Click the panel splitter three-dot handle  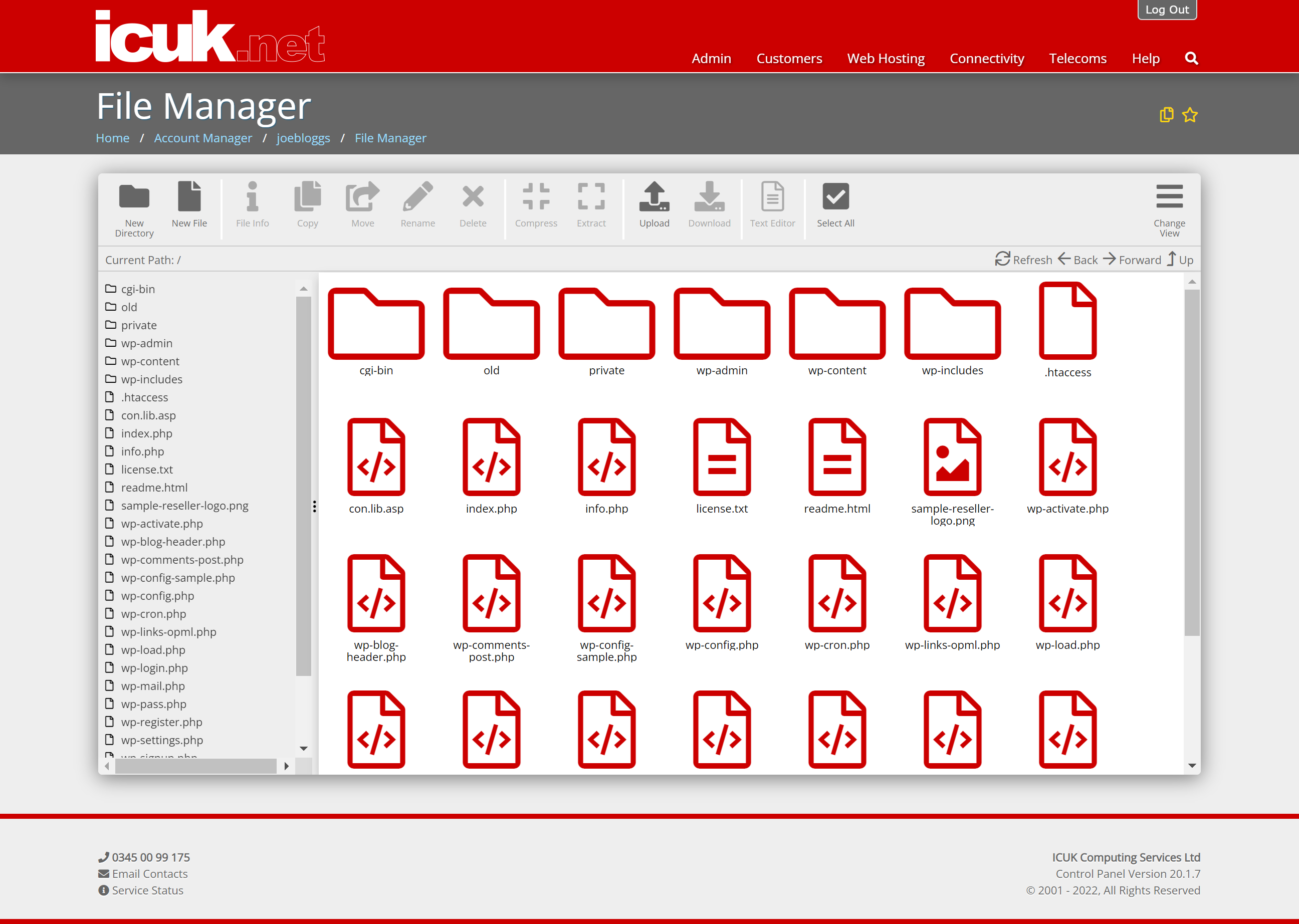point(314,506)
